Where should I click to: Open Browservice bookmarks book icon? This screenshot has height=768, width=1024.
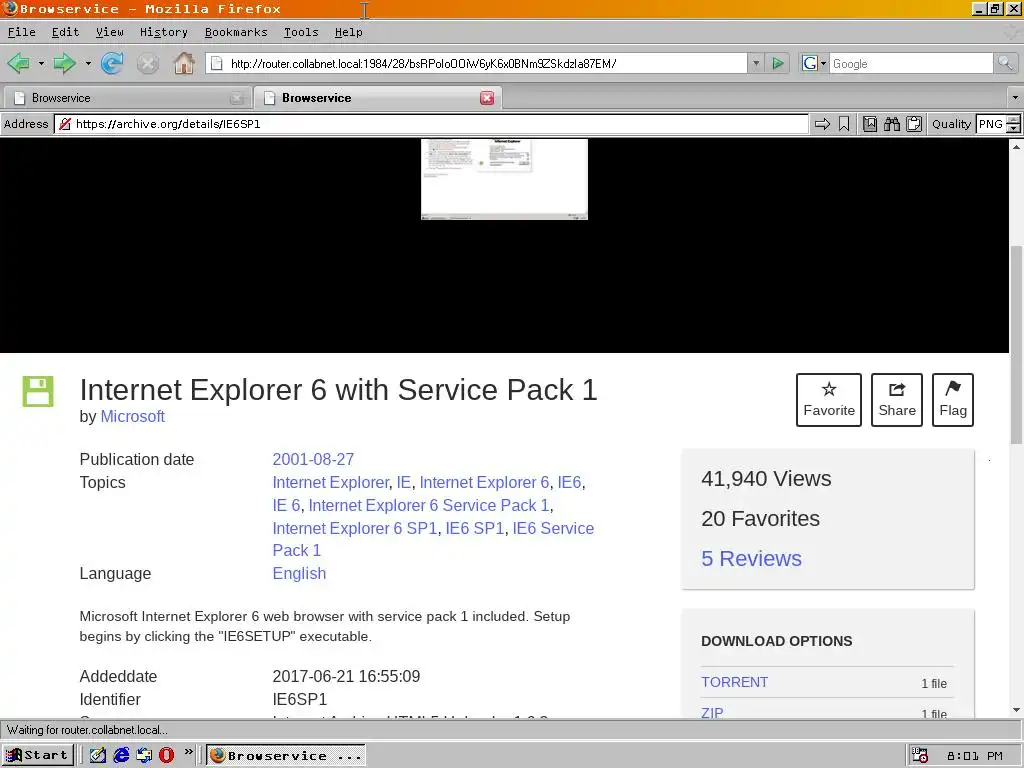pyautogui.click(x=870, y=124)
